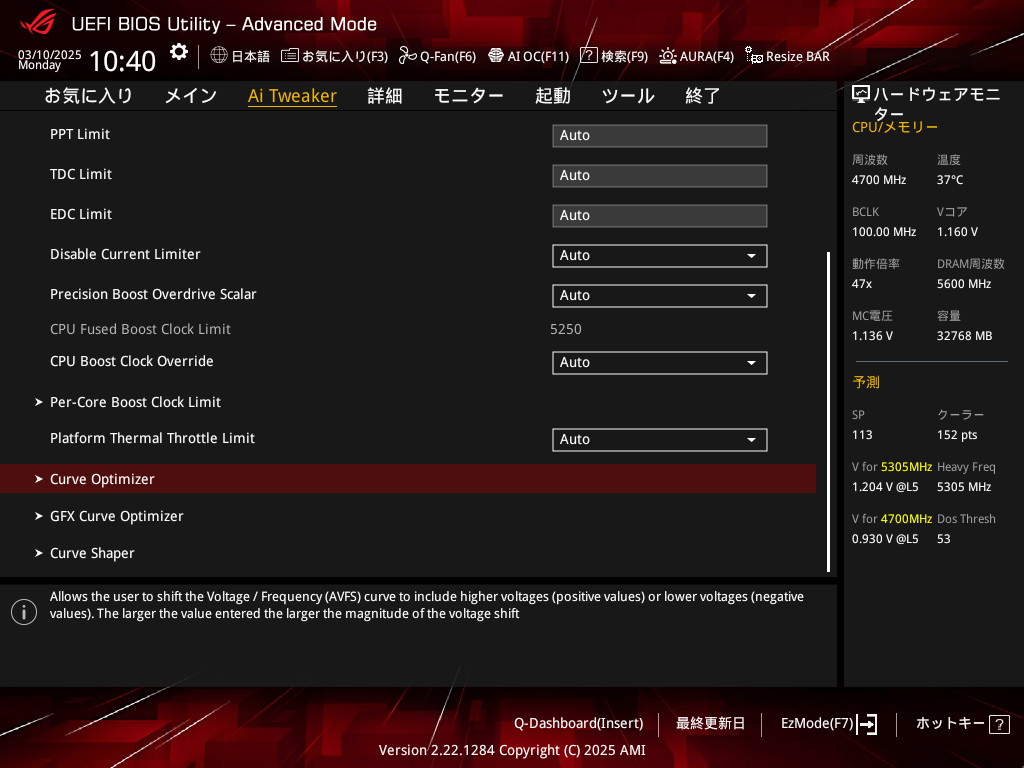Screen dimensions: 1024x768
Task: Click the globe language icon
Action: [x=219, y=55]
